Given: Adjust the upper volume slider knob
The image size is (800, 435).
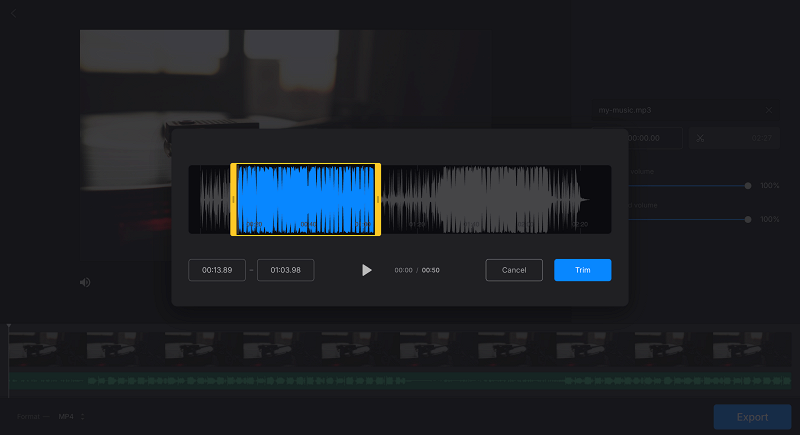Looking at the screenshot, I should click(x=748, y=186).
